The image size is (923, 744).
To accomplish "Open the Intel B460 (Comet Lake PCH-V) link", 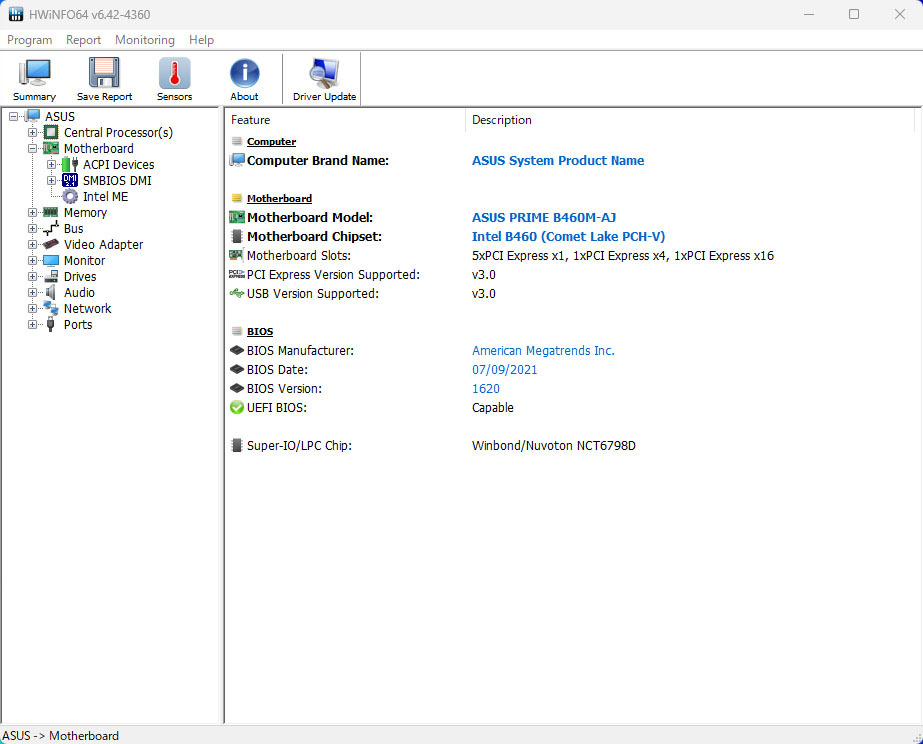I will 569,236.
